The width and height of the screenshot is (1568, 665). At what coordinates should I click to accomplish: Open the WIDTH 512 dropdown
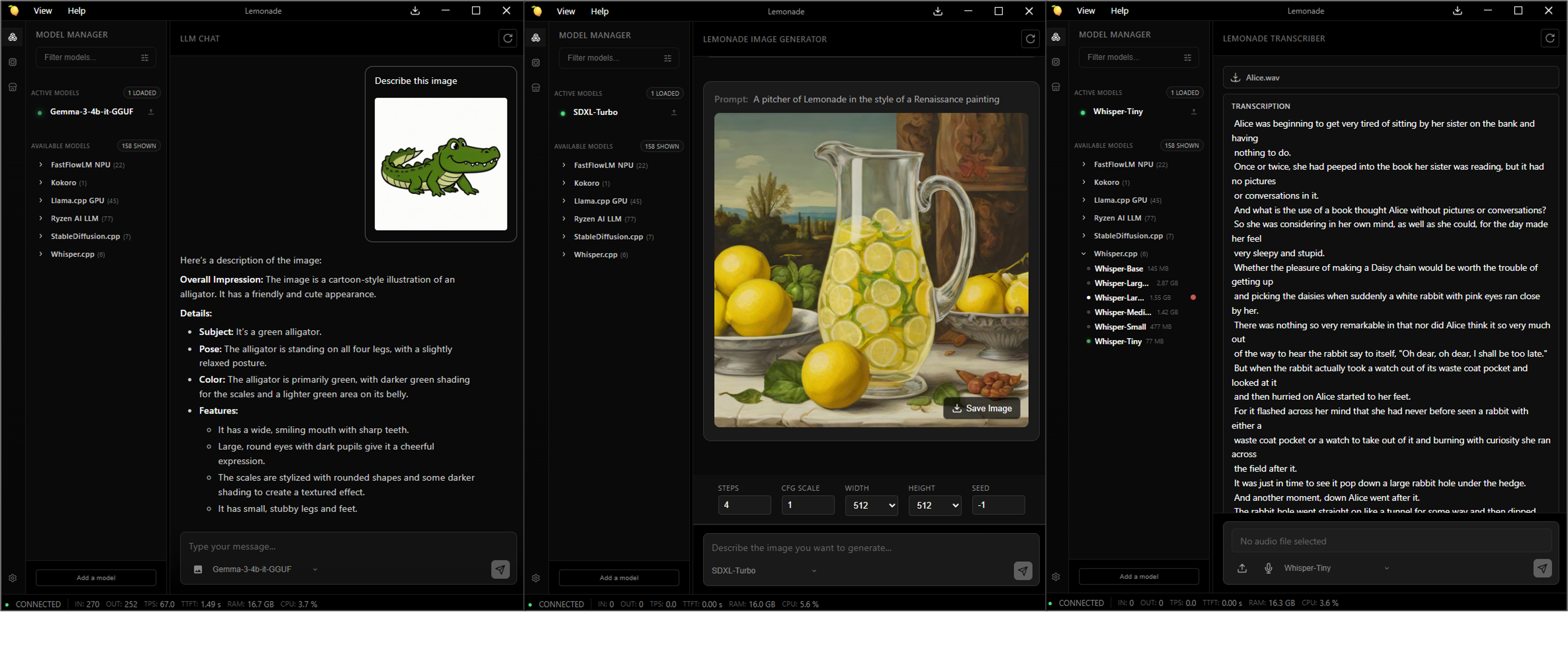pos(872,506)
